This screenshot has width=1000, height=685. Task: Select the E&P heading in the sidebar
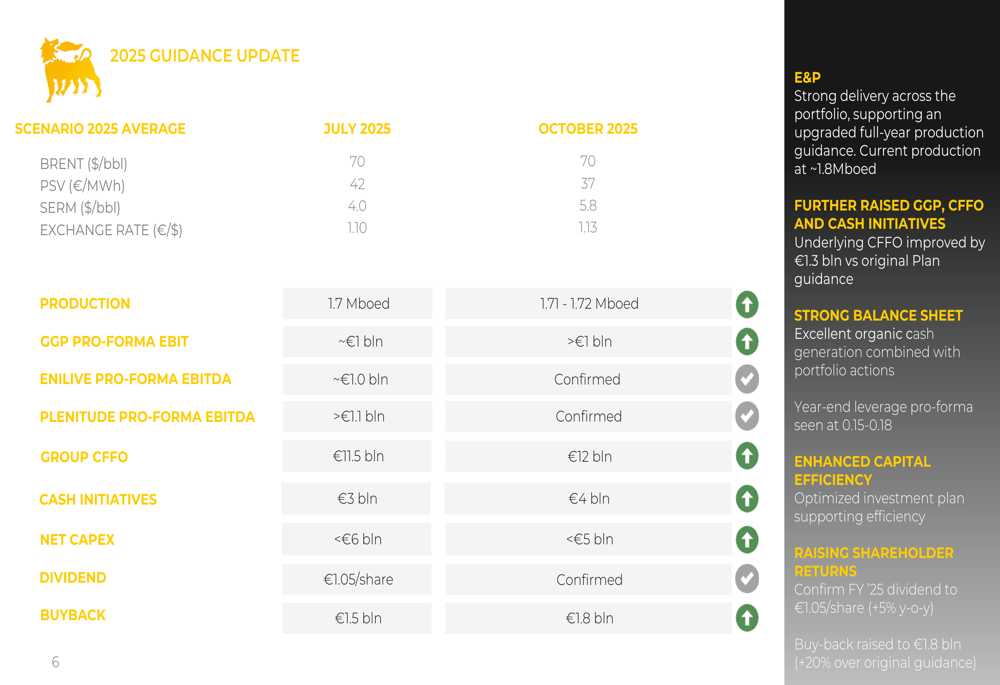[x=807, y=77]
